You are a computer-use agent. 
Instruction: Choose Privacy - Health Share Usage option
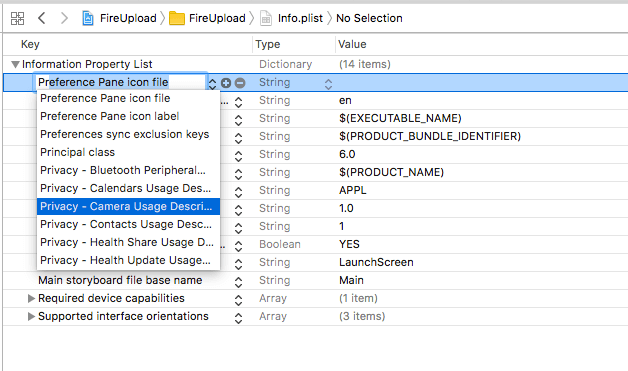(128, 242)
